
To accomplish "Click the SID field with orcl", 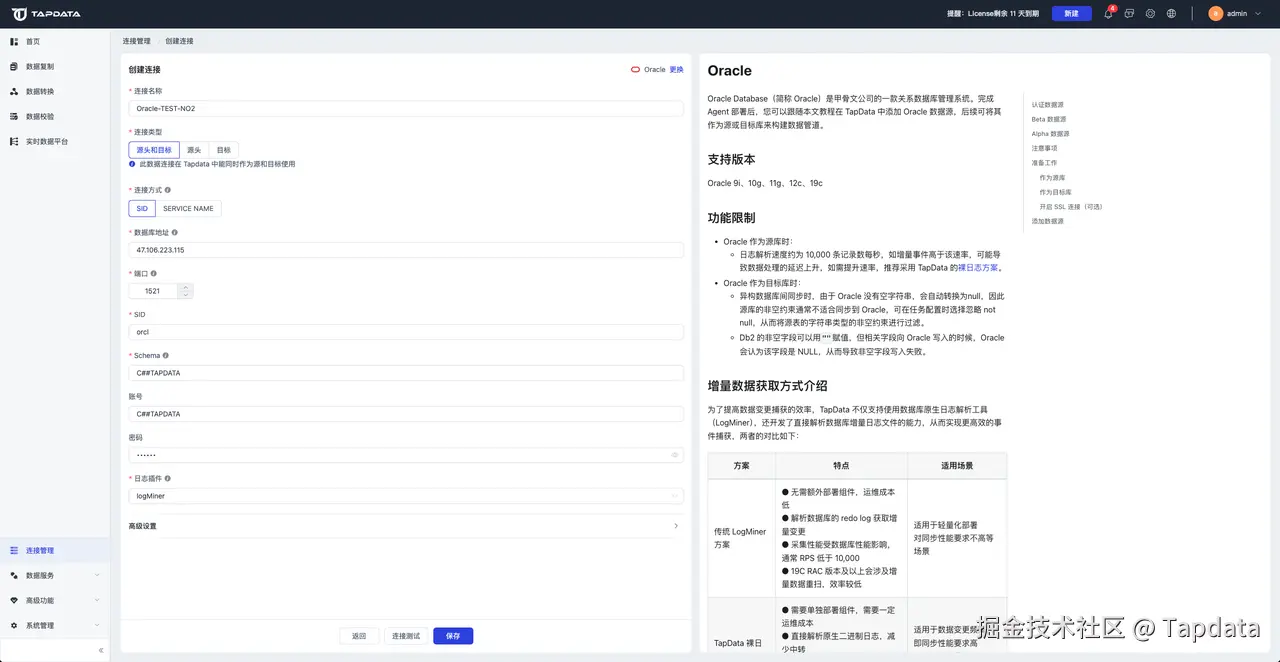I will [406, 332].
